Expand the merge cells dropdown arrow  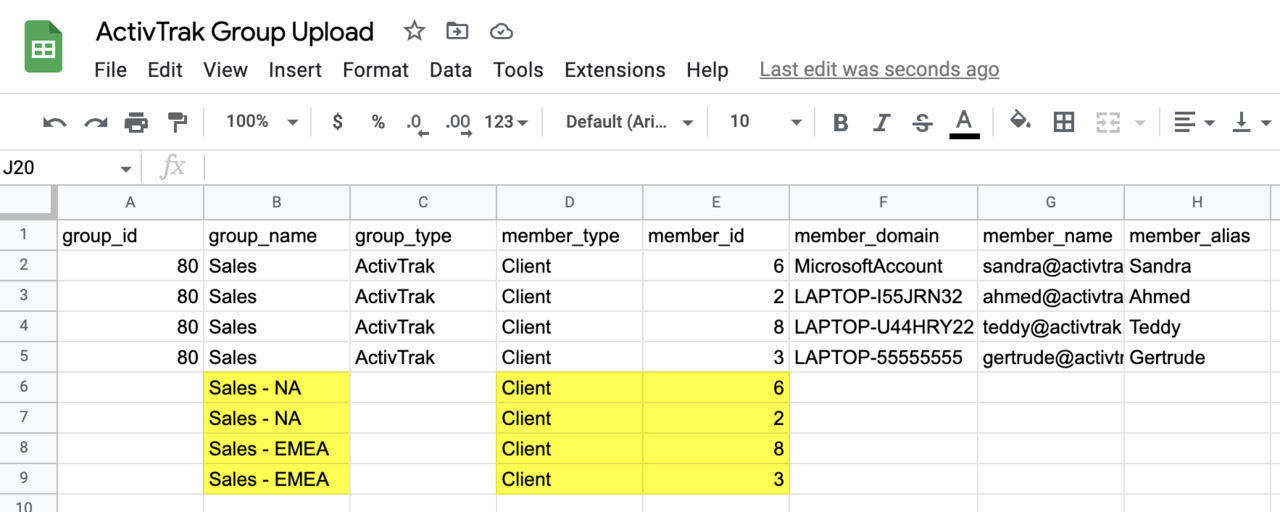tap(1140, 122)
